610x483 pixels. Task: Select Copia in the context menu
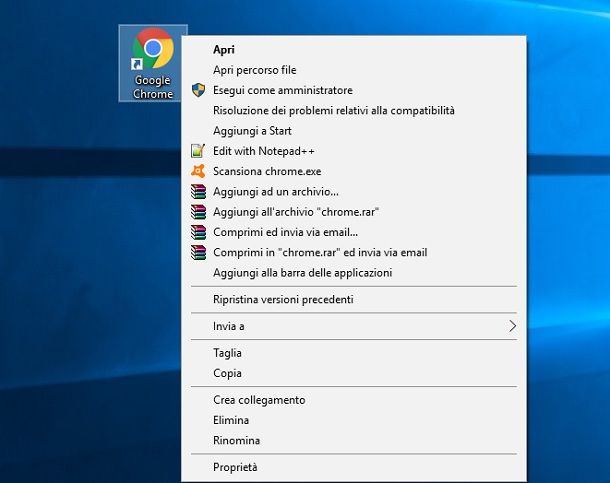pyautogui.click(x=354, y=373)
